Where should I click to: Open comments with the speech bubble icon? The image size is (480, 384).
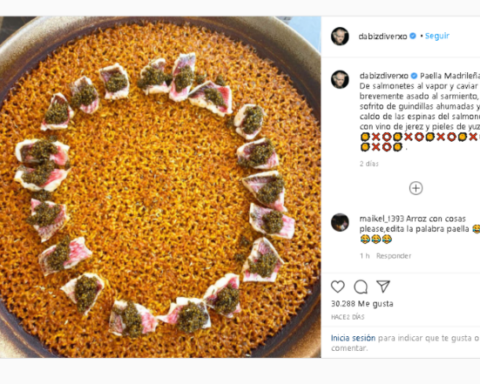click(x=361, y=287)
